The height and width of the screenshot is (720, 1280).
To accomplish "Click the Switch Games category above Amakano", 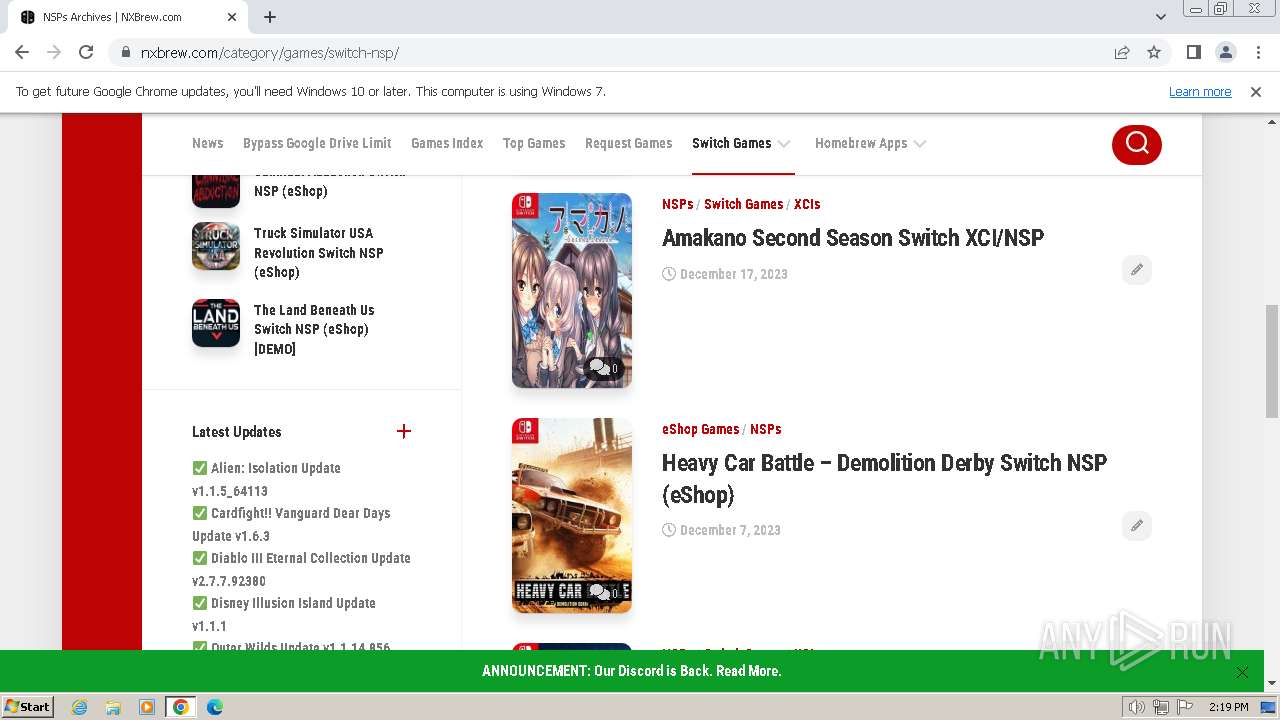I will (x=743, y=204).
